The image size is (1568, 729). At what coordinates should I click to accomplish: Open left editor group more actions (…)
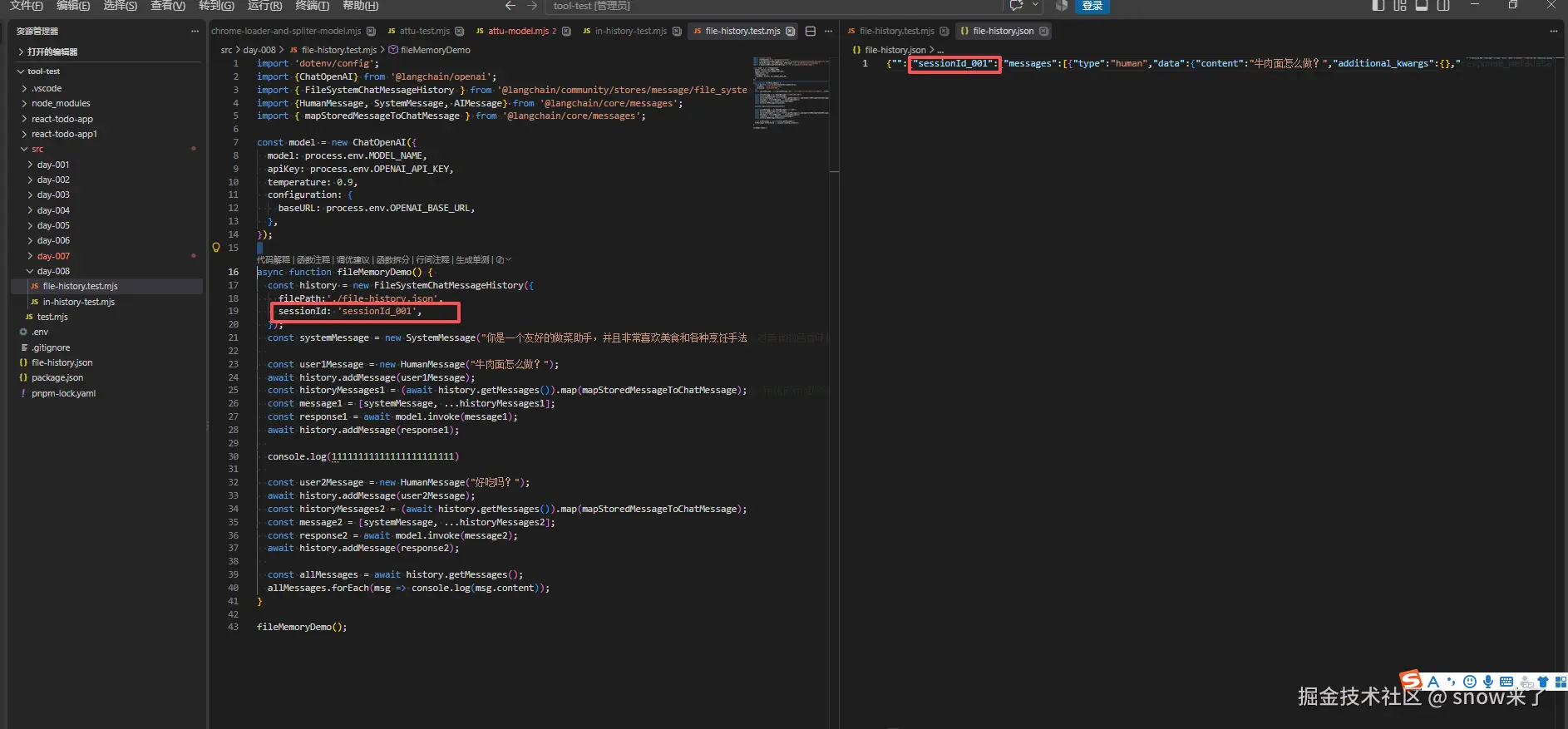(828, 31)
